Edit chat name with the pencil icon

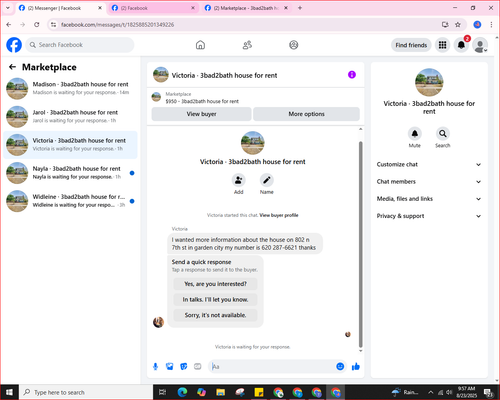tap(267, 180)
